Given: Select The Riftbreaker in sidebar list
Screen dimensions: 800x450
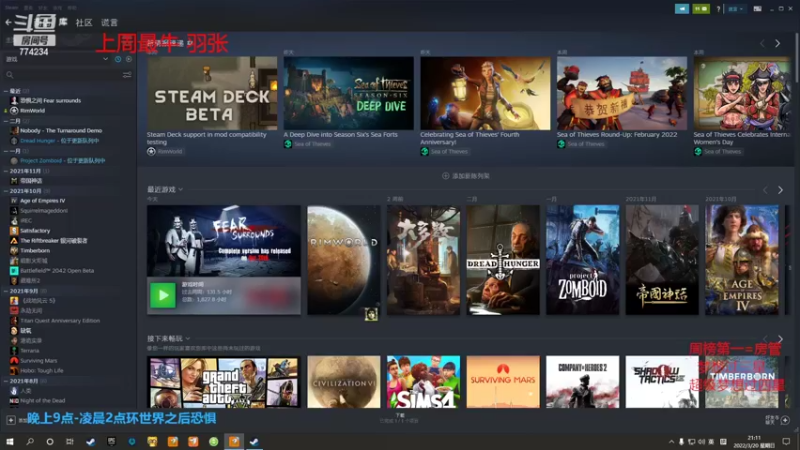Looking at the screenshot, I should 54,241.
